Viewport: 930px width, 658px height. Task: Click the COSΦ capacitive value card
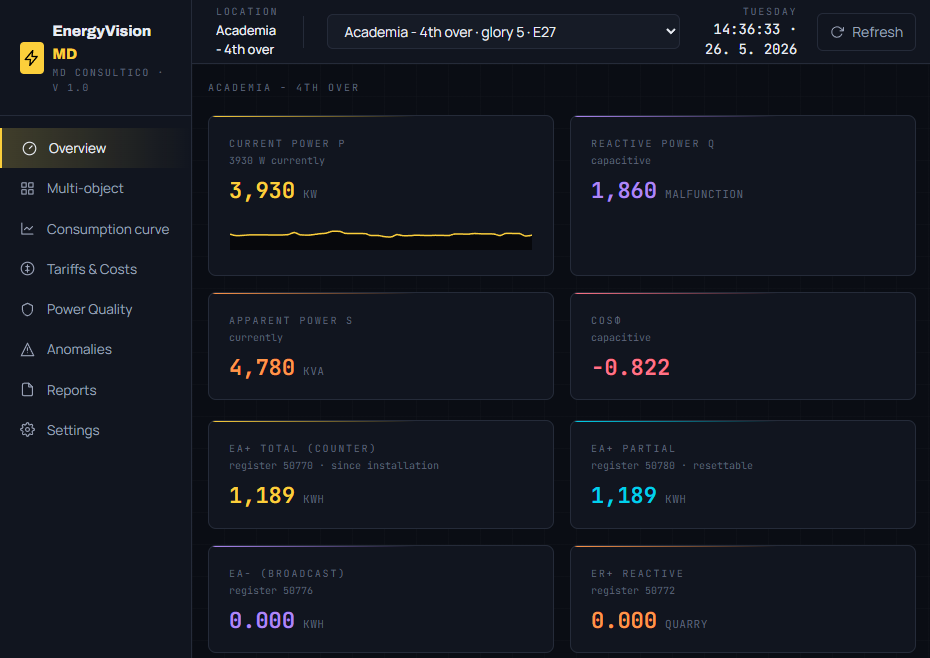(x=743, y=346)
